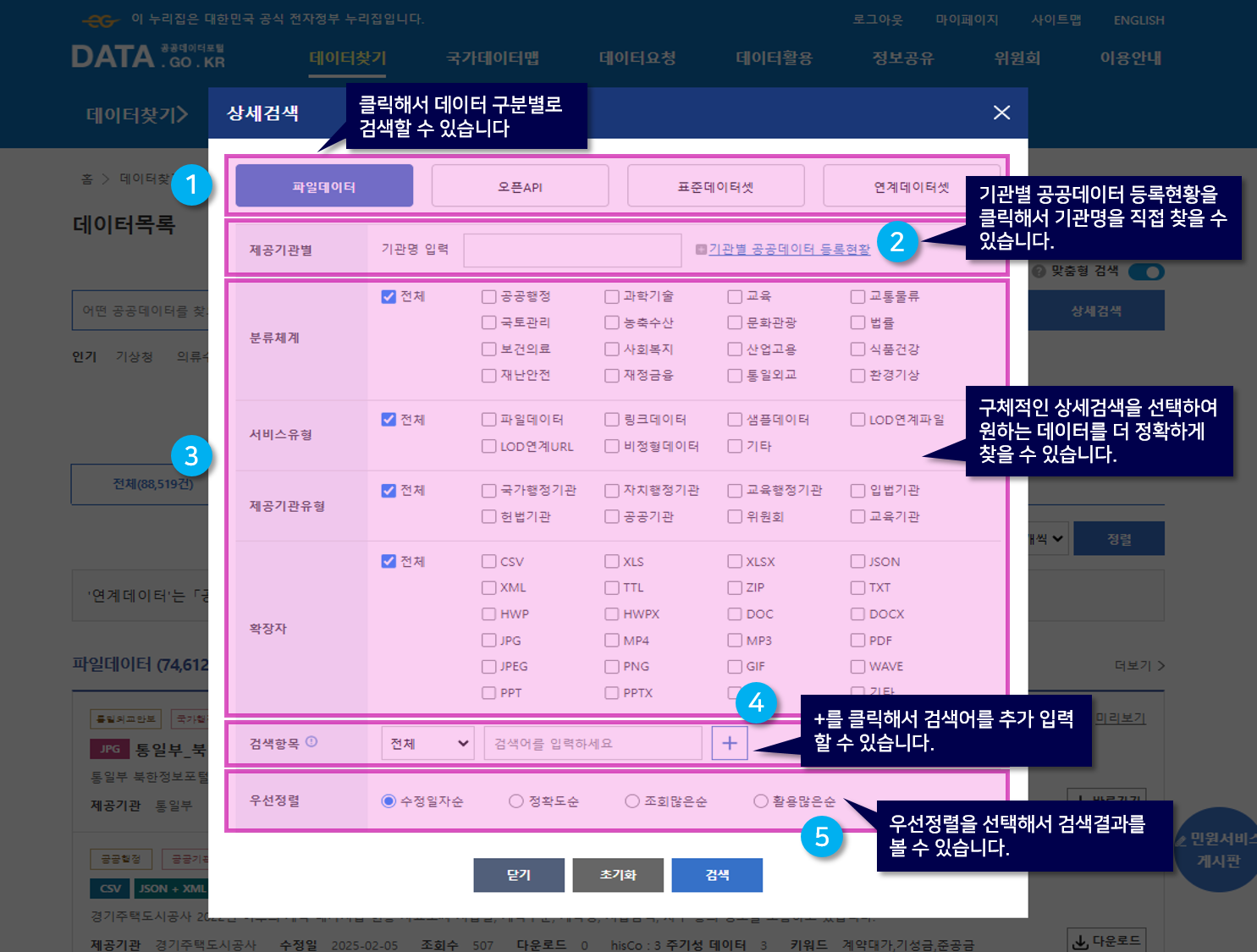This screenshot has height=952, width=1257.
Task: Check the XLSX extension checkbox
Action: [x=735, y=561]
